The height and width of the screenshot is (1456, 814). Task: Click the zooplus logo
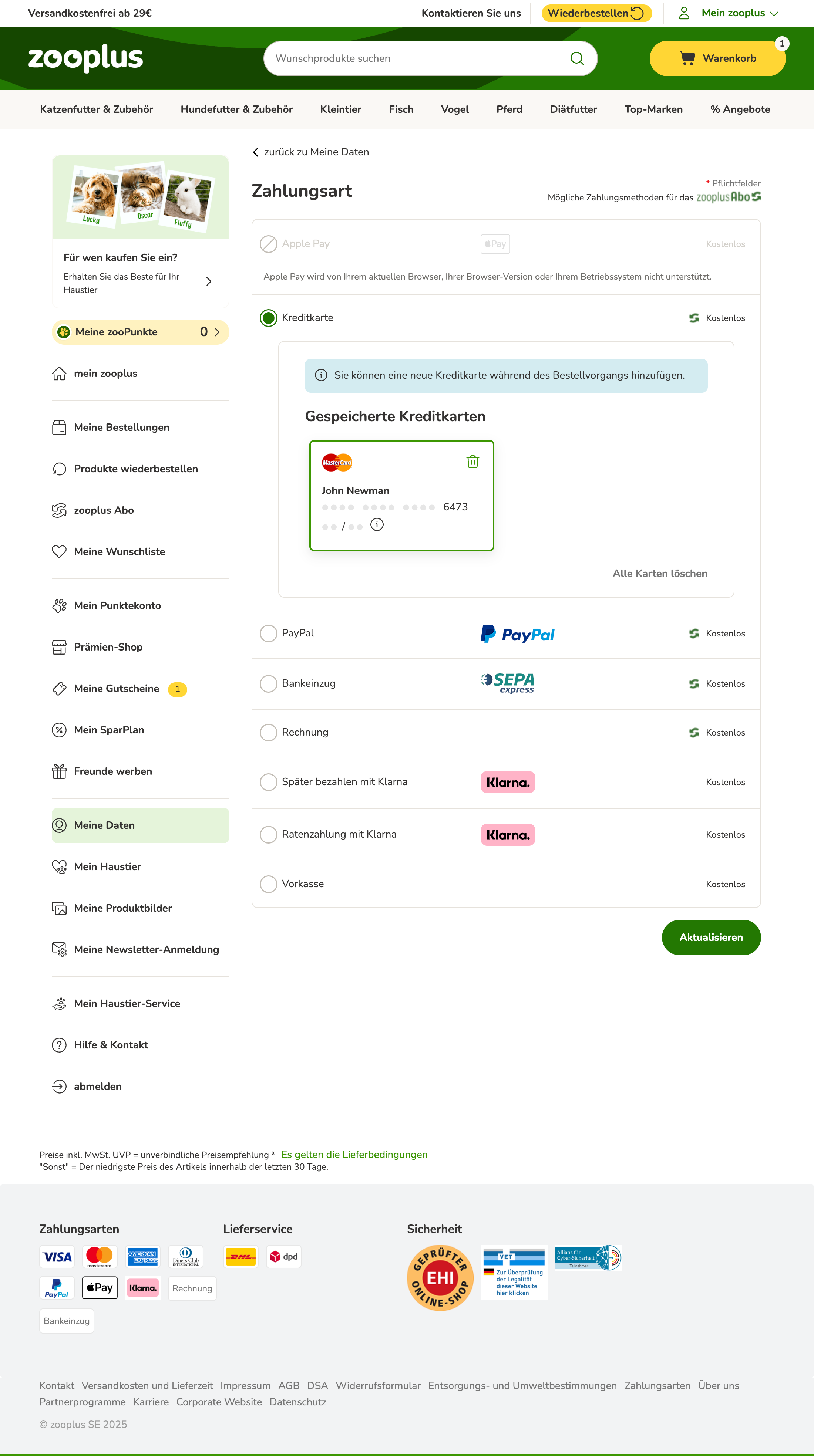point(85,58)
